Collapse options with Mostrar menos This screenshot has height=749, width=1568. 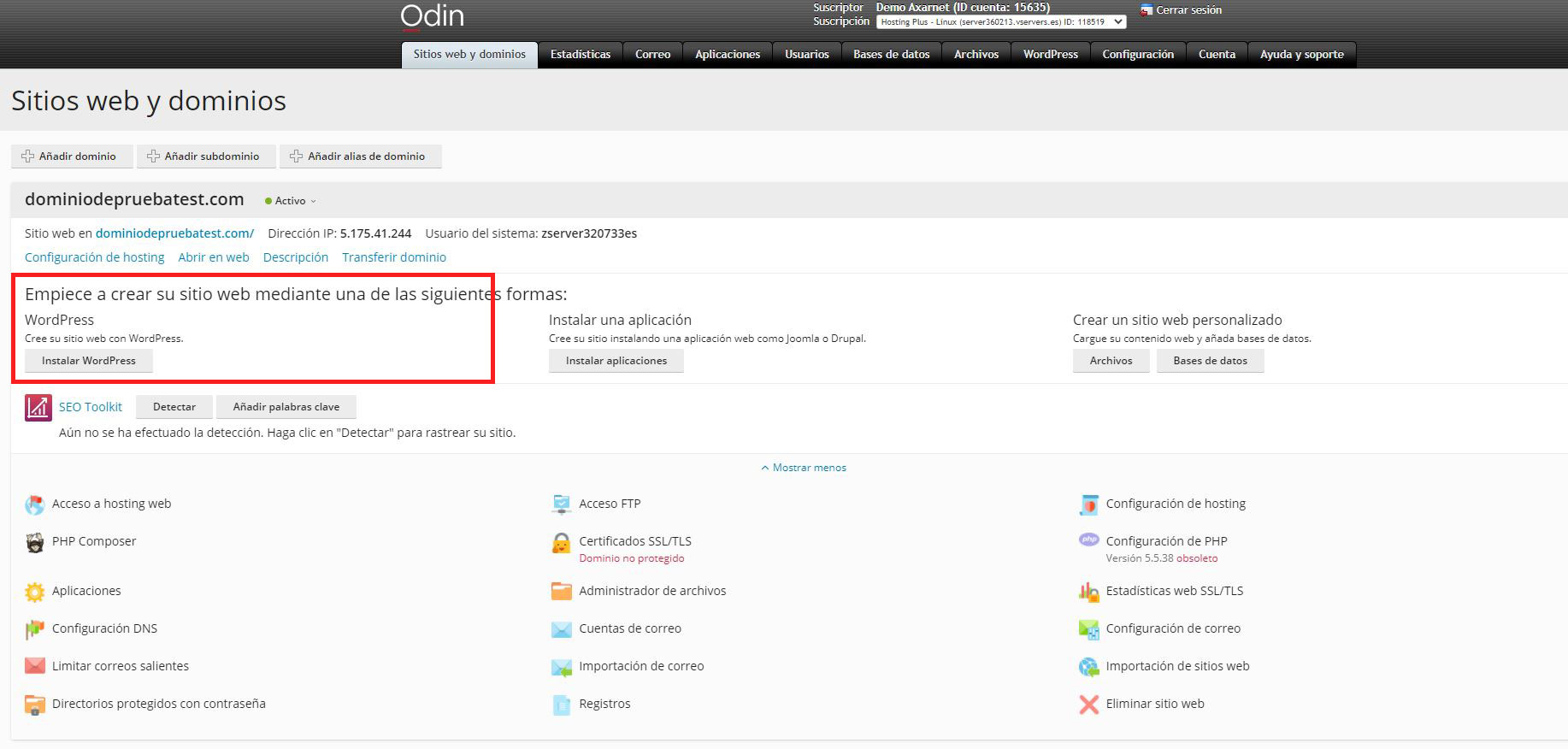(x=804, y=468)
